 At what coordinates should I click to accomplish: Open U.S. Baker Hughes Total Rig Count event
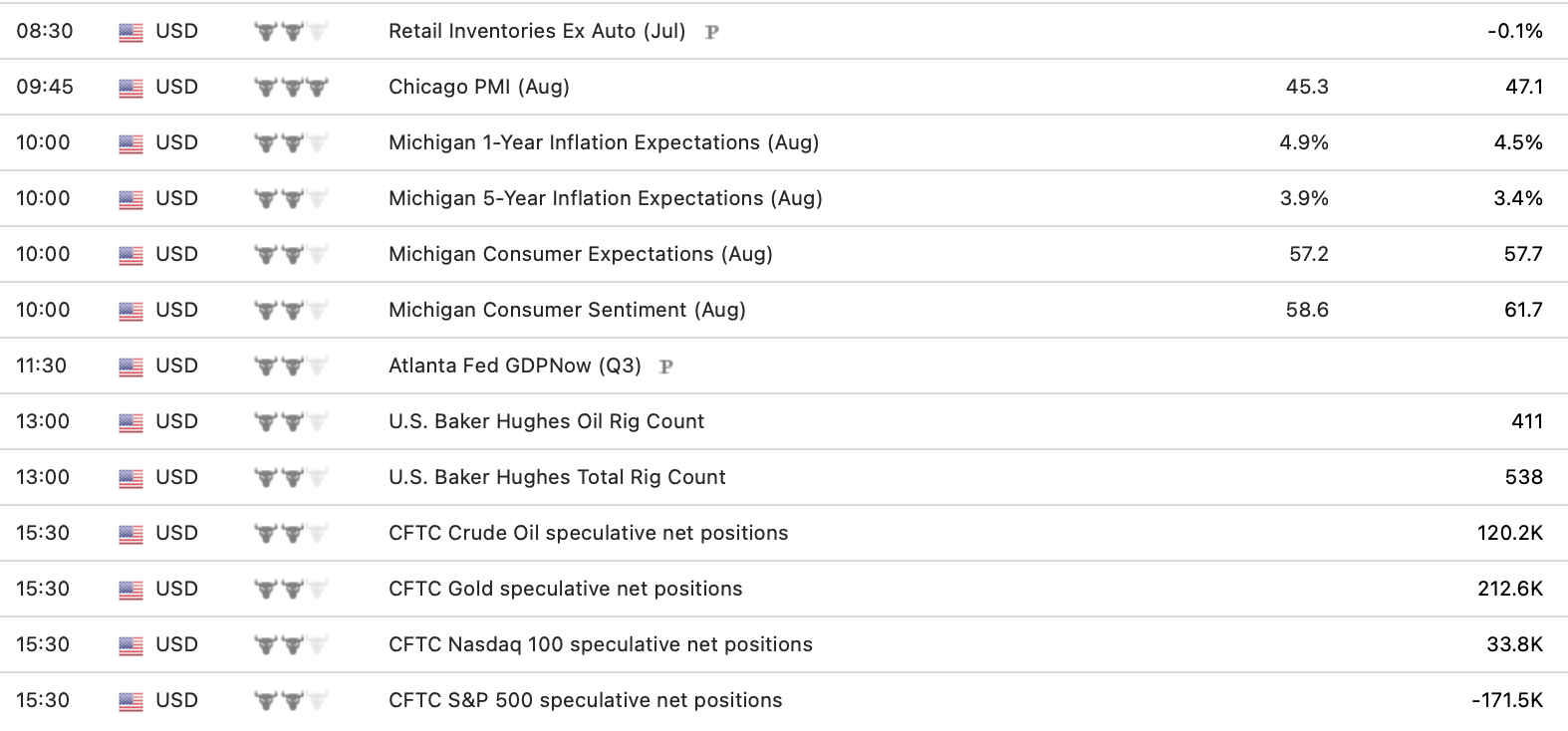[x=557, y=477]
